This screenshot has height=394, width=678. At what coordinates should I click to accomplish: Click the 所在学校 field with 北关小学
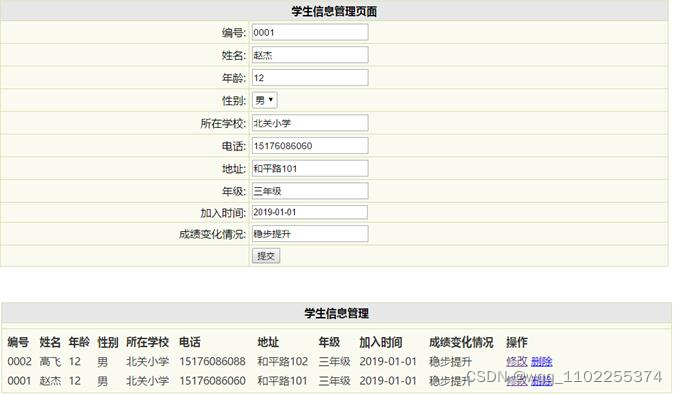click(x=310, y=123)
